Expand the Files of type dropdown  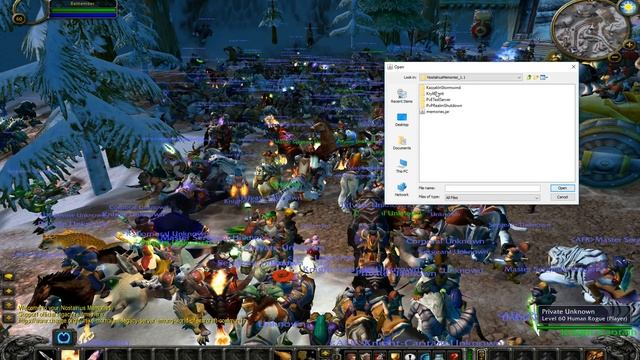pos(536,197)
